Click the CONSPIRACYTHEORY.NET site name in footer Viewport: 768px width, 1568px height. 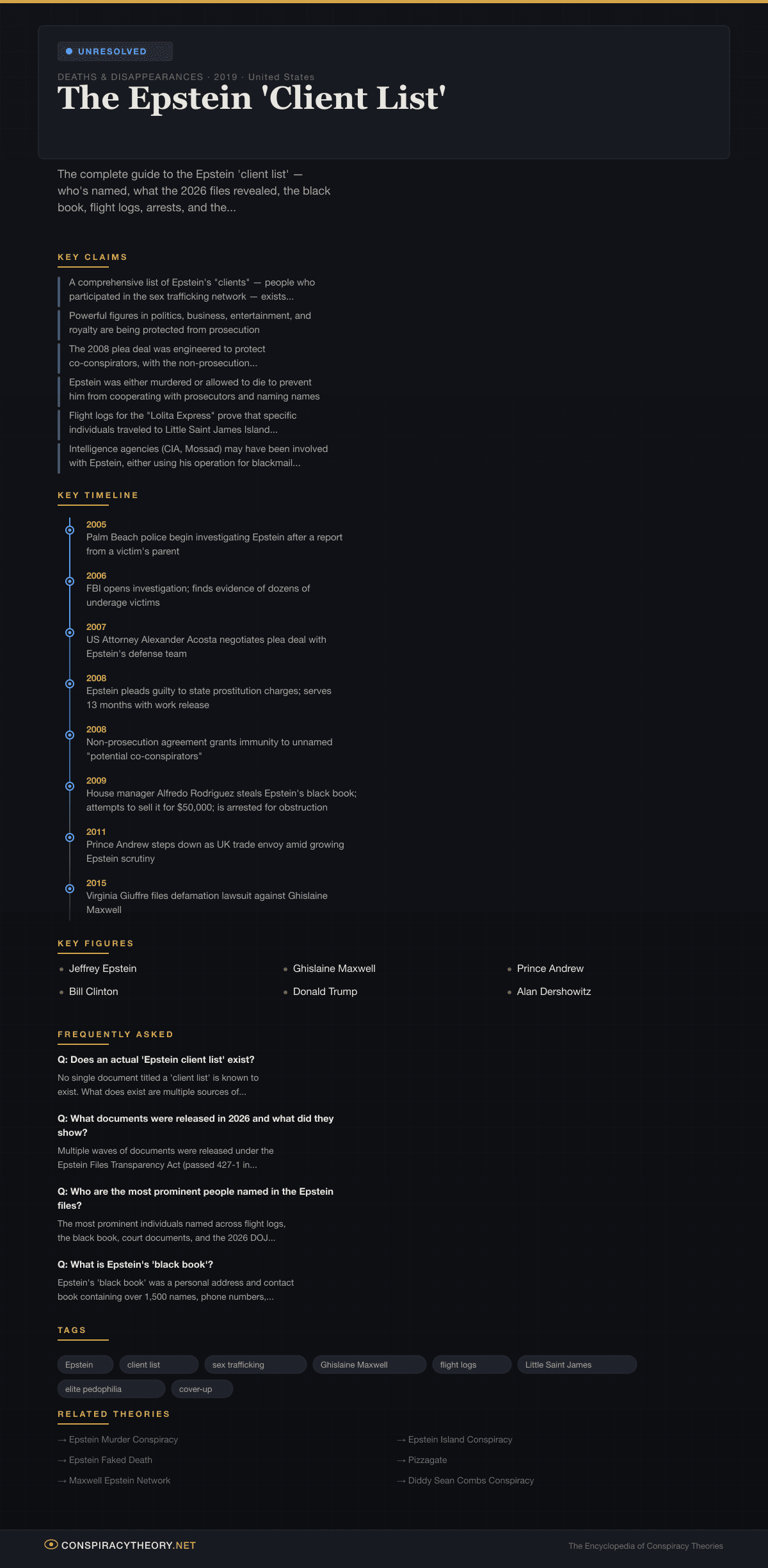click(x=129, y=1545)
